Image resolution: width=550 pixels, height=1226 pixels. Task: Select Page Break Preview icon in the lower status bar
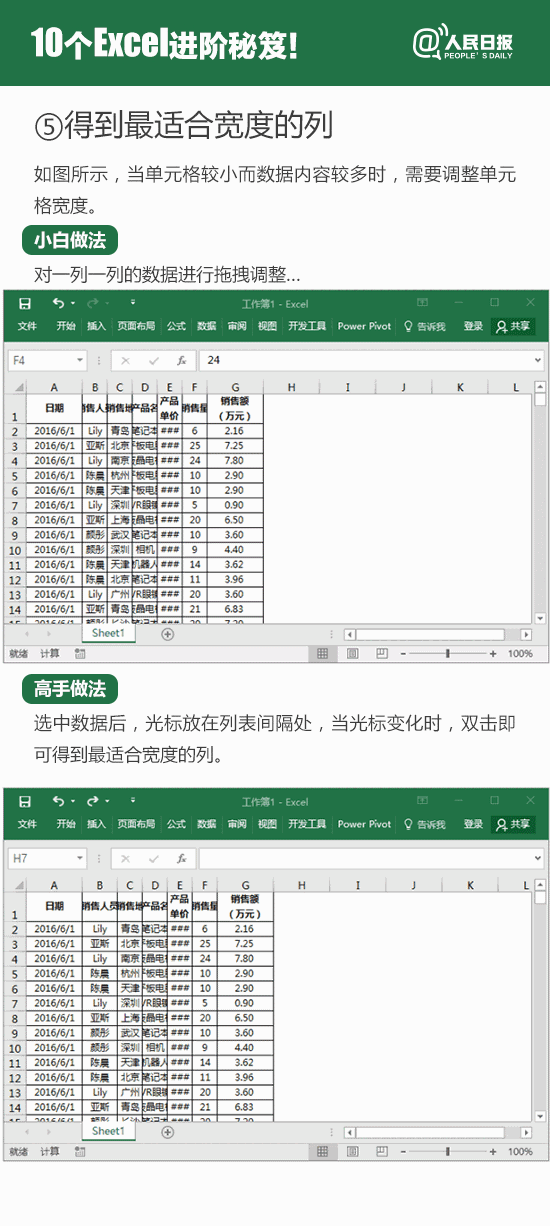click(382, 1151)
